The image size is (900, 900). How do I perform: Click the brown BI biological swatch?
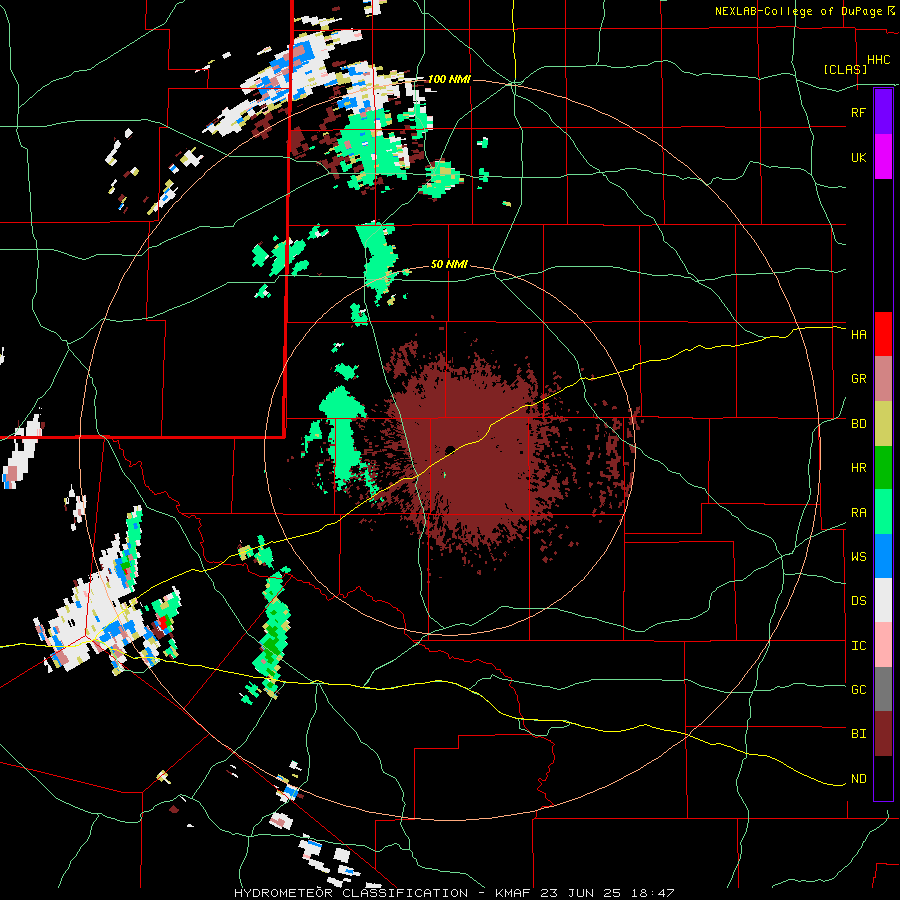click(x=883, y=734)
